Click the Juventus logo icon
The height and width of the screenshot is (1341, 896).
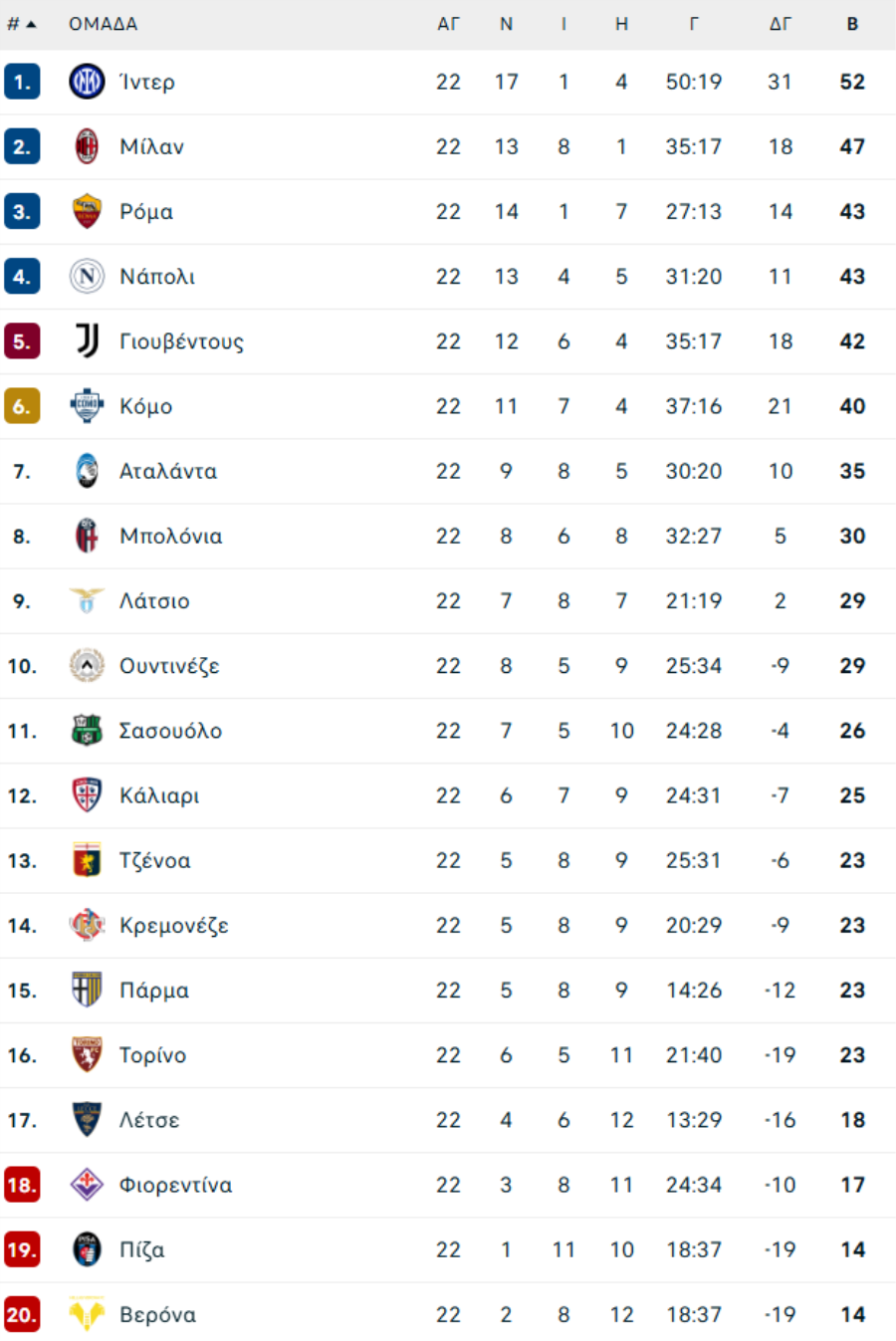tap(87, 340)
